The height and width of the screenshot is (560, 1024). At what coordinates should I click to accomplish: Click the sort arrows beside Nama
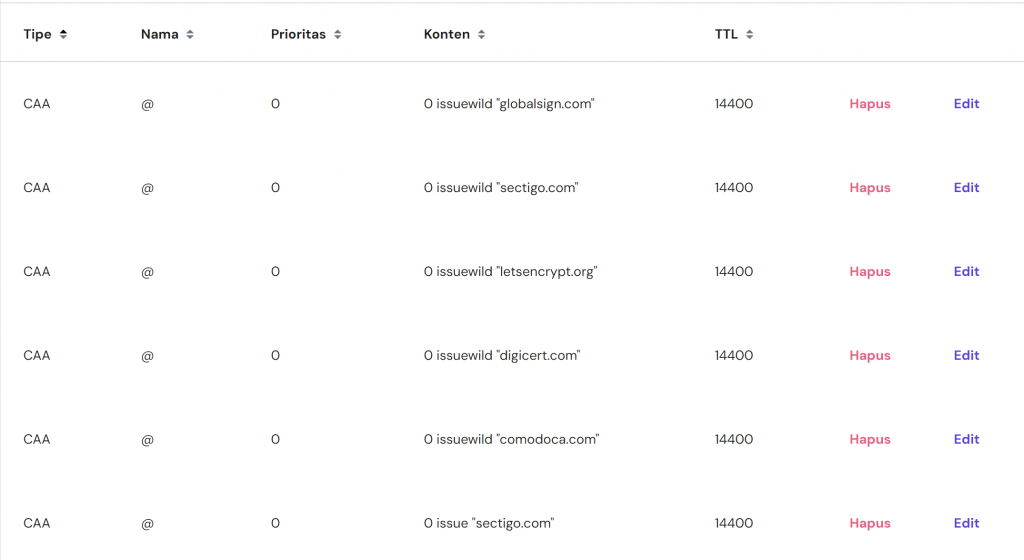pos(190,34)
